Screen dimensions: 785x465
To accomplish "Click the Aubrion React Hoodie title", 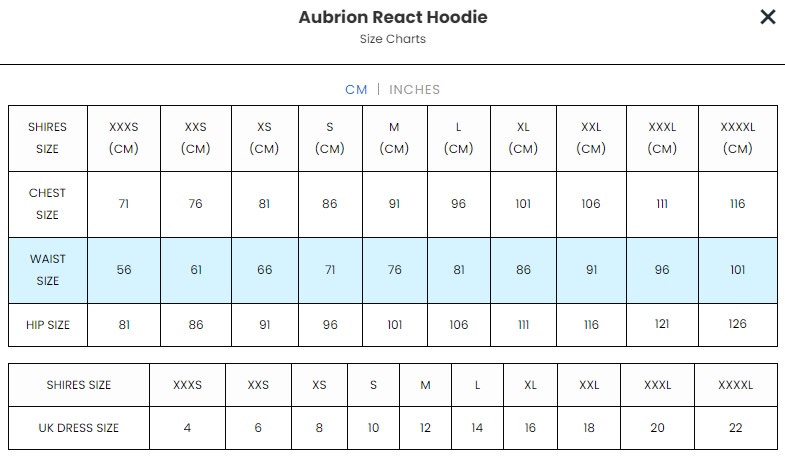I will click(393, 17).
